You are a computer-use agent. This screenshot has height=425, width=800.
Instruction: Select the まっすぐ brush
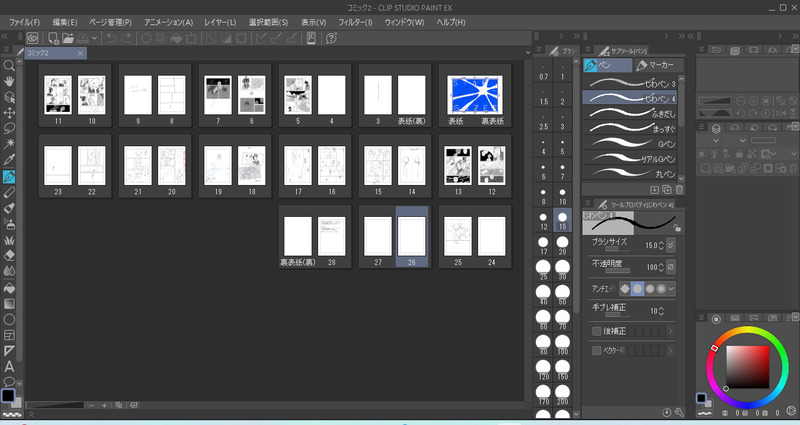pos(630,128)
